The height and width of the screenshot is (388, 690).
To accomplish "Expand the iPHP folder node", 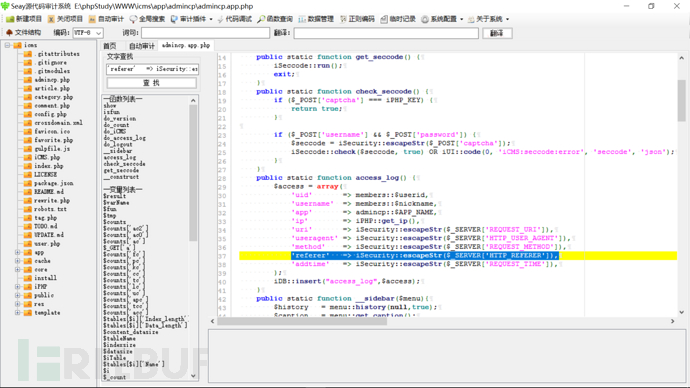I will coord(18,286).
